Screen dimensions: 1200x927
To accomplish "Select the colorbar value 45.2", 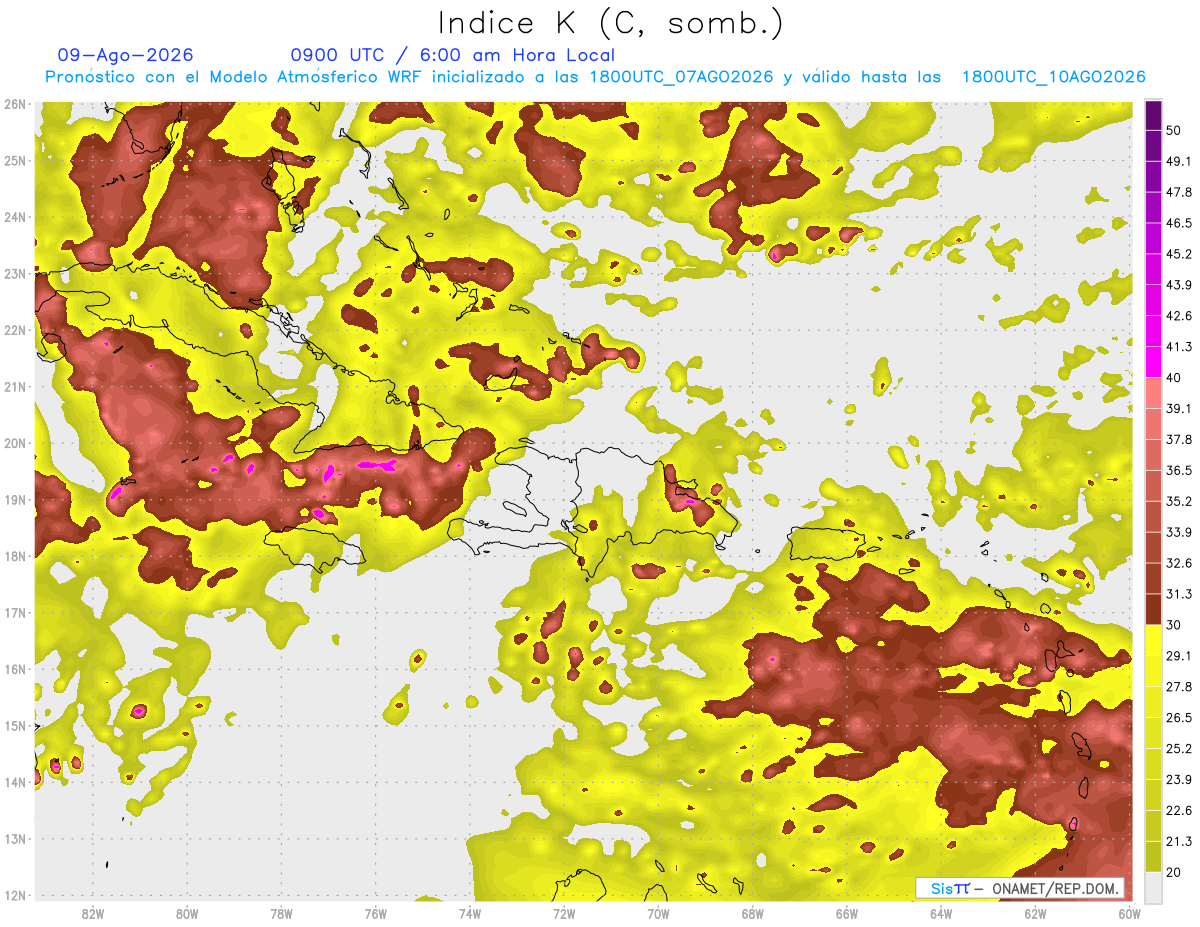I will coord(1179,254).
